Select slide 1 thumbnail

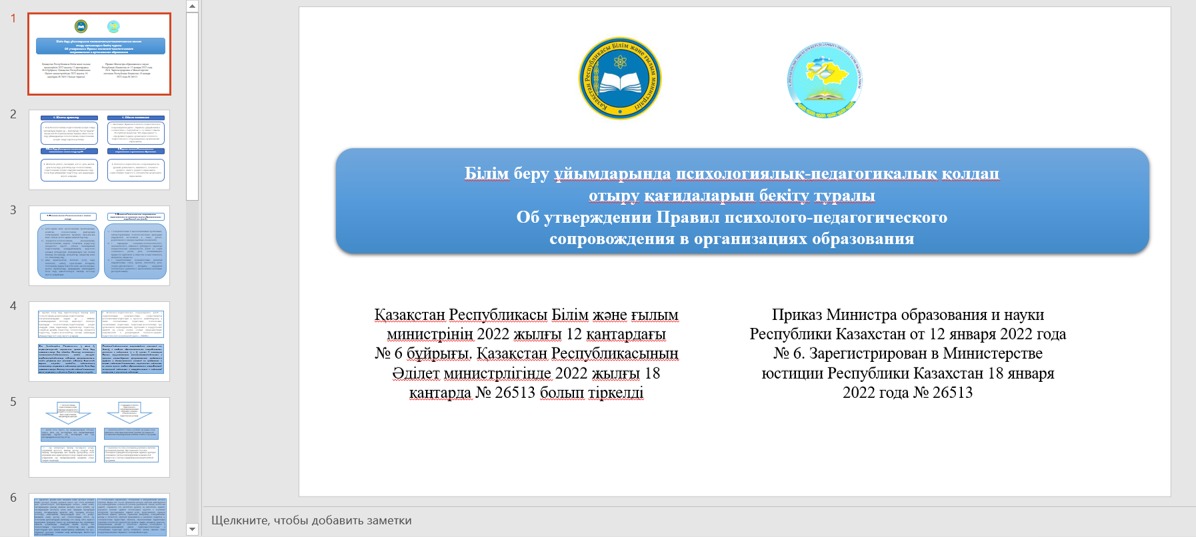[99, 53]
